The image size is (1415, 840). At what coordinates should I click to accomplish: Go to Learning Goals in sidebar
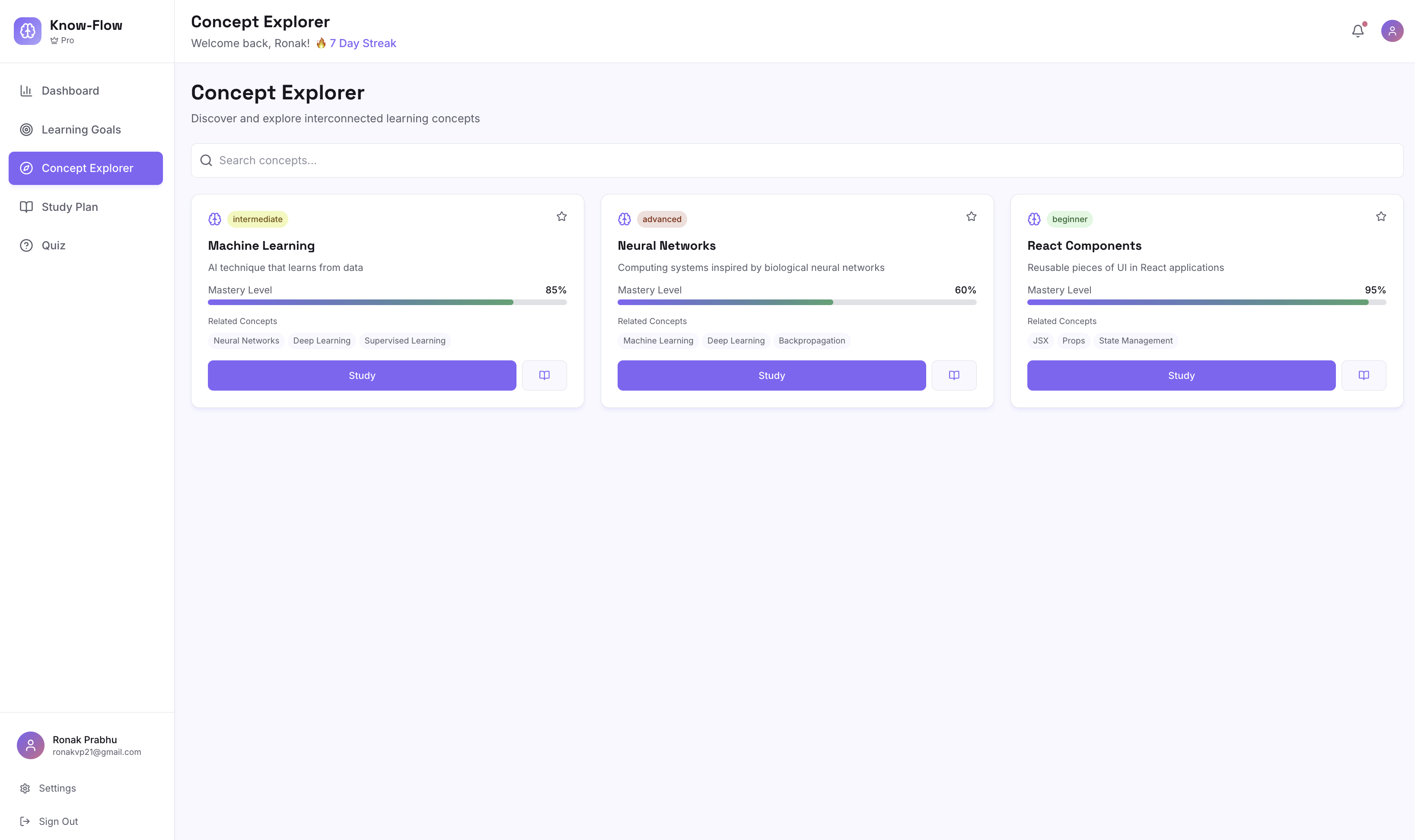[x=81, y=130]
